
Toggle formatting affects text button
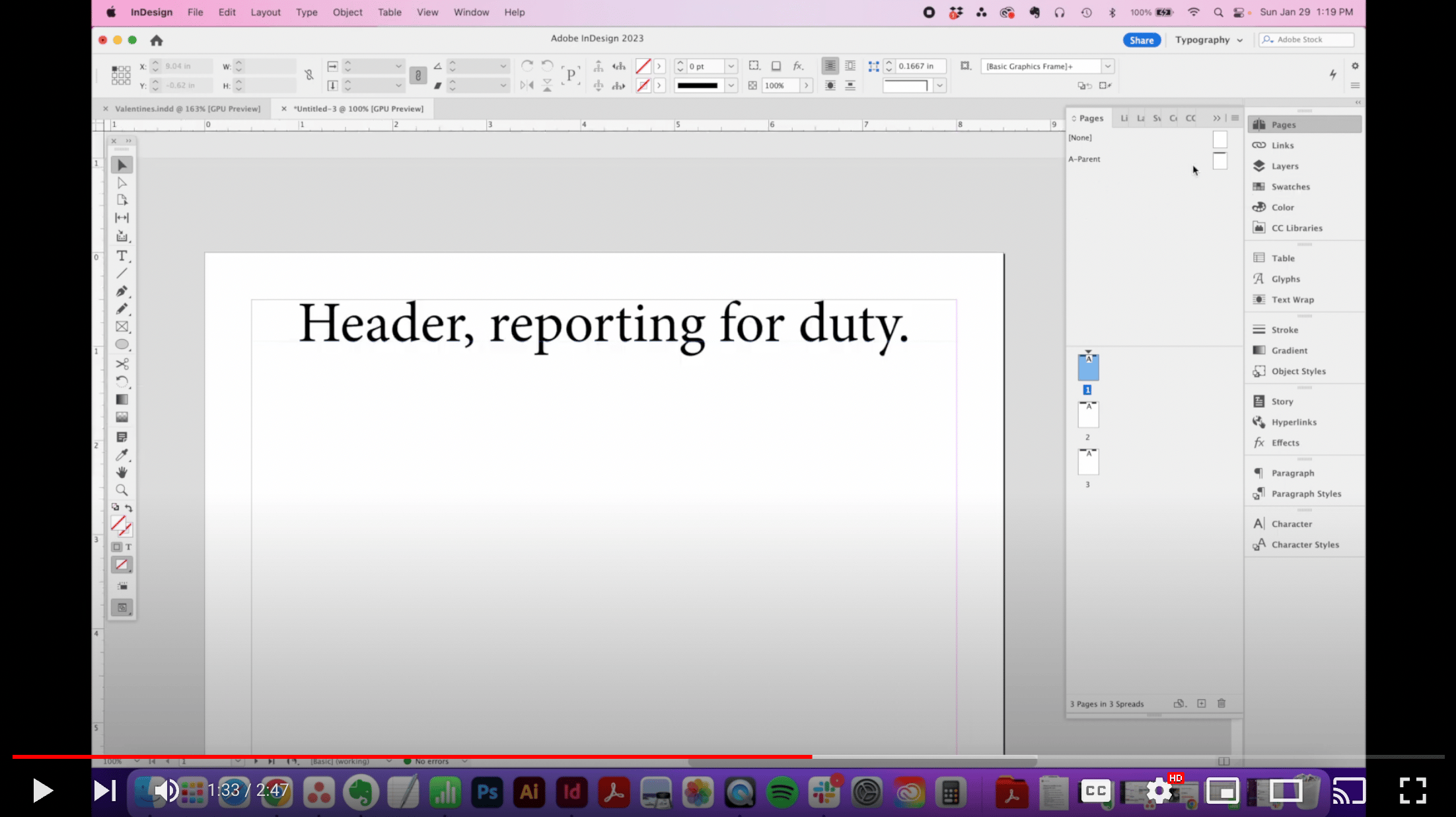point(129,547)
